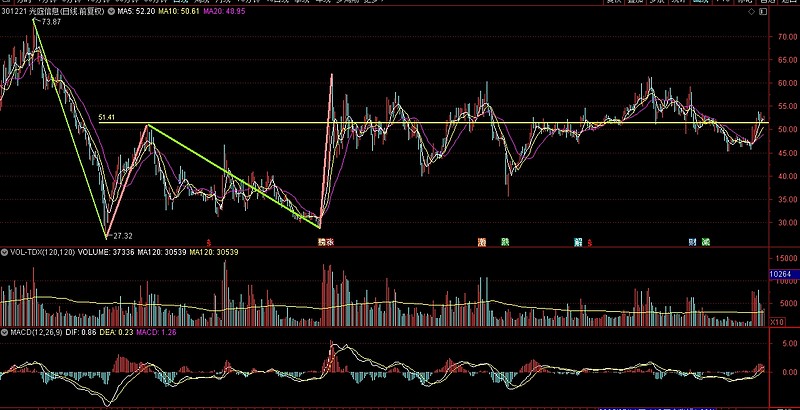Click the MA20: 48.95 label
Screen dimensions: 800x410
pos(224,11)
